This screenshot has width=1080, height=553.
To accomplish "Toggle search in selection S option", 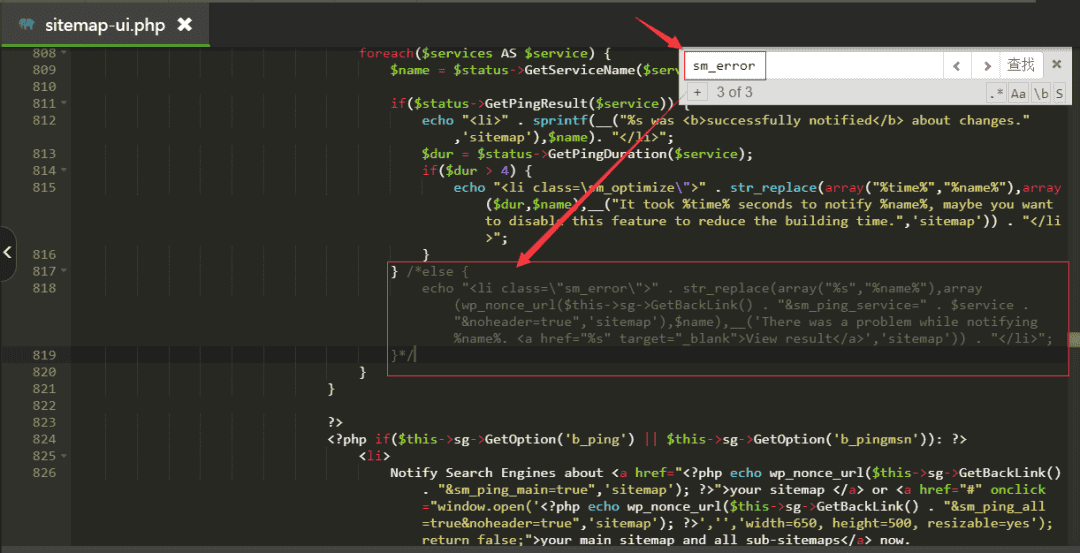I will tap(1059, 93).
